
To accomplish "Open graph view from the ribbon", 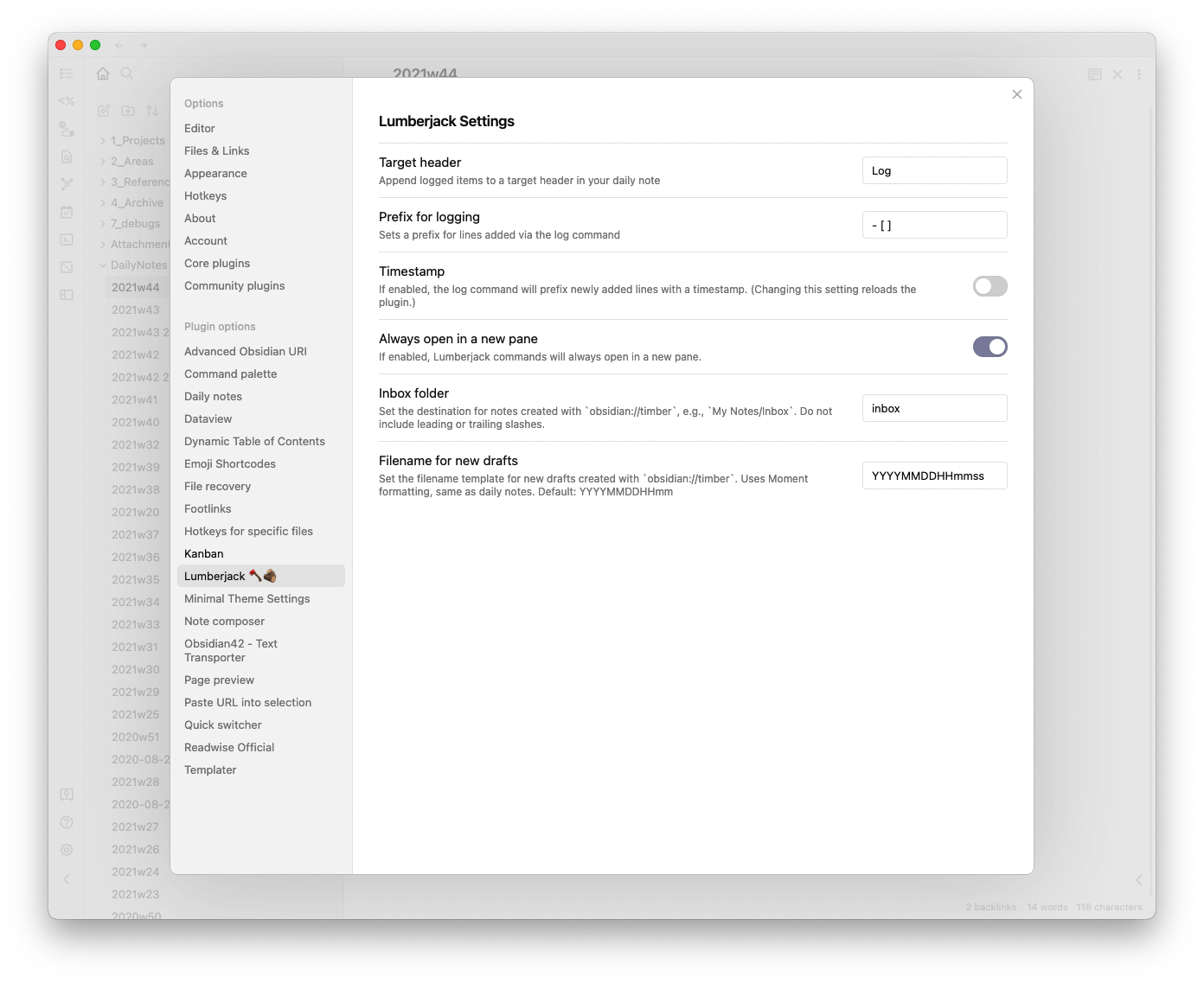I will coord(67,184).
